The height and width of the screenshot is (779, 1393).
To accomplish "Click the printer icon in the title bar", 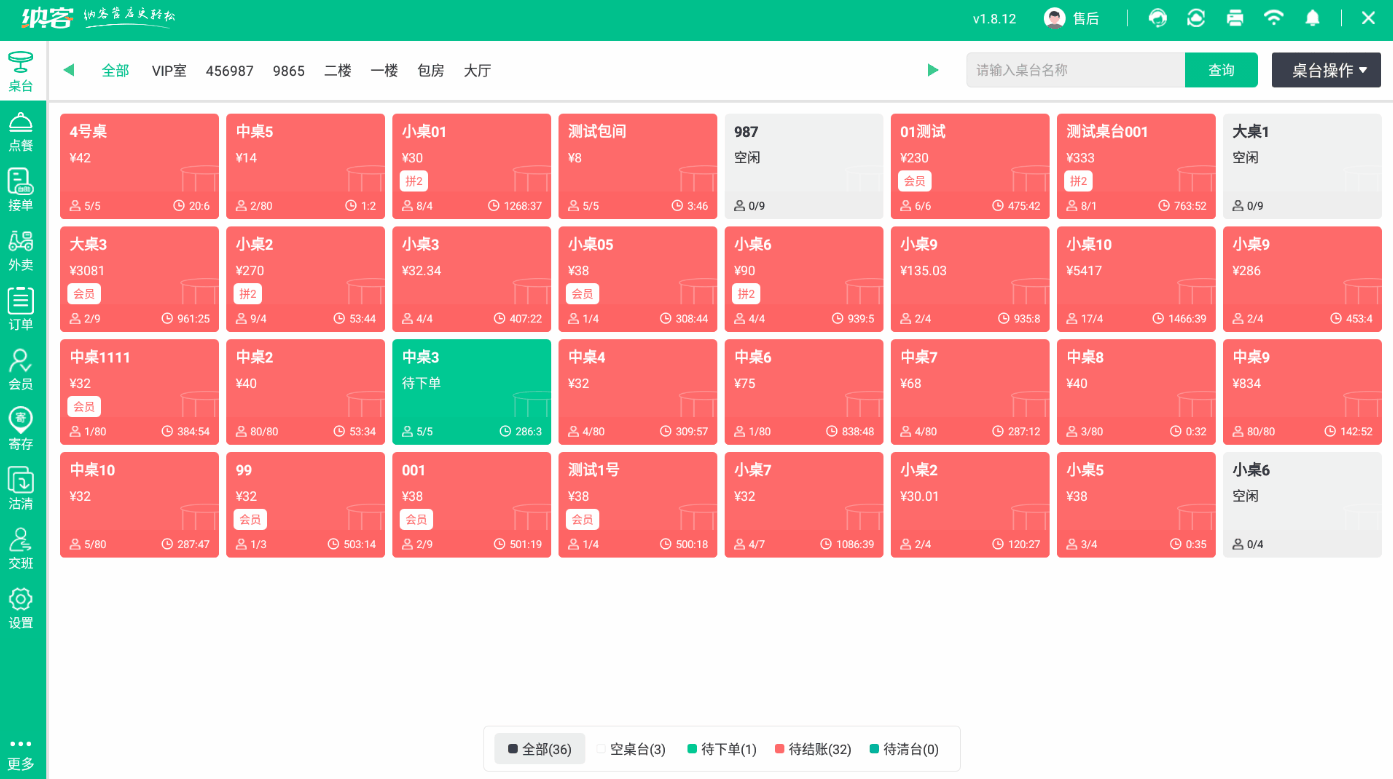I will (x=1234, y=17).
